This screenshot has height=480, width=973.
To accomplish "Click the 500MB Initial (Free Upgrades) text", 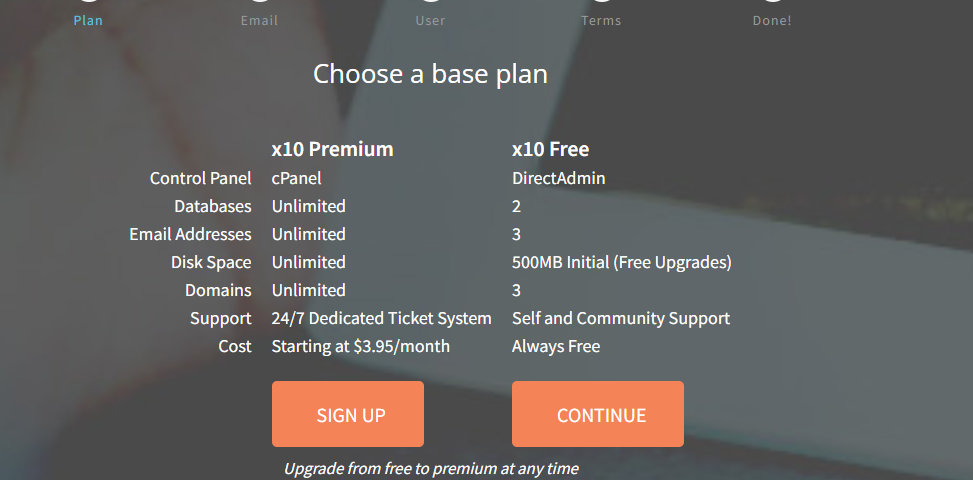I will tap(622, 262).
